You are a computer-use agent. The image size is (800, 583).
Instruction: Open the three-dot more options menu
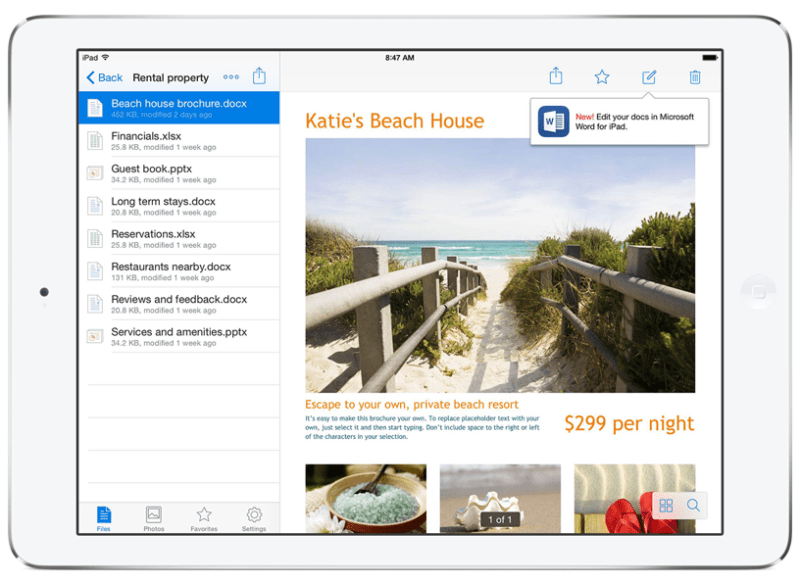231,77
